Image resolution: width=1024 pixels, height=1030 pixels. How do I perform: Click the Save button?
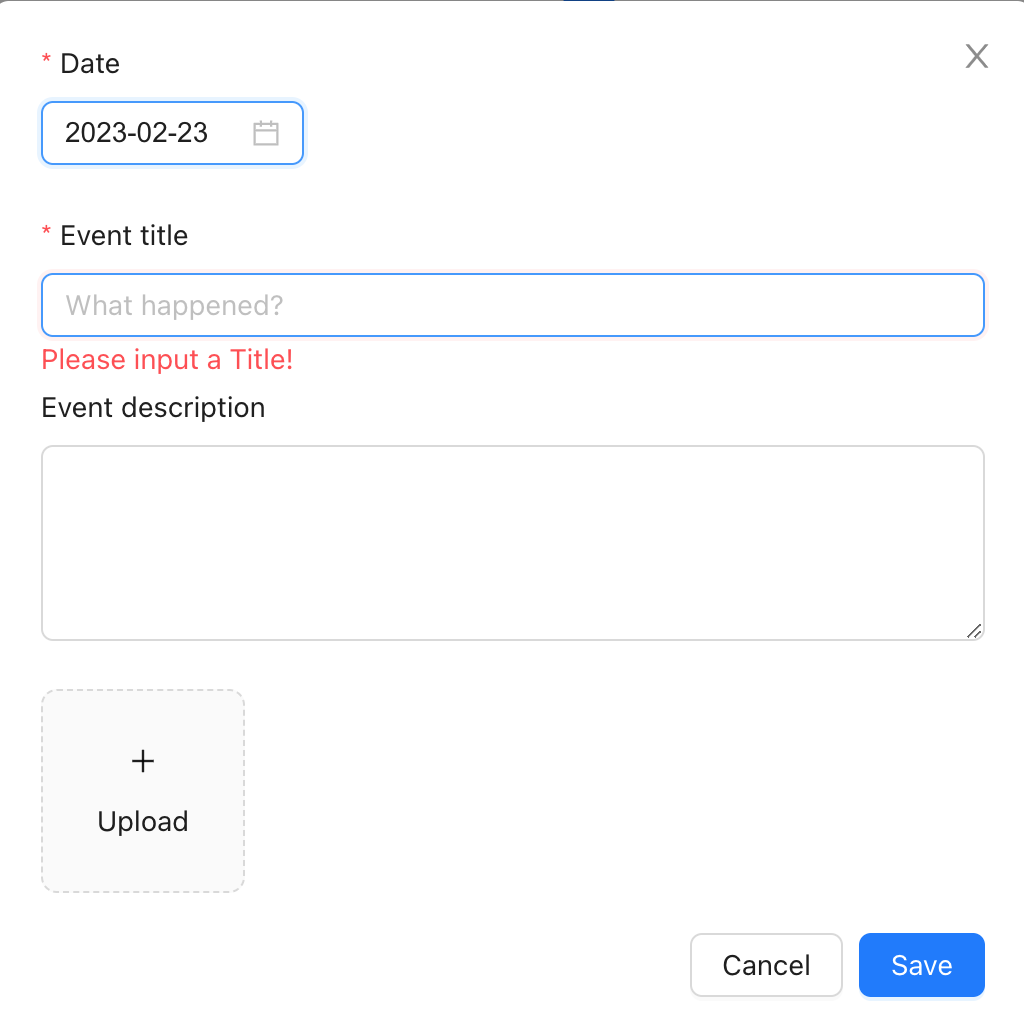tap(921, 964)
